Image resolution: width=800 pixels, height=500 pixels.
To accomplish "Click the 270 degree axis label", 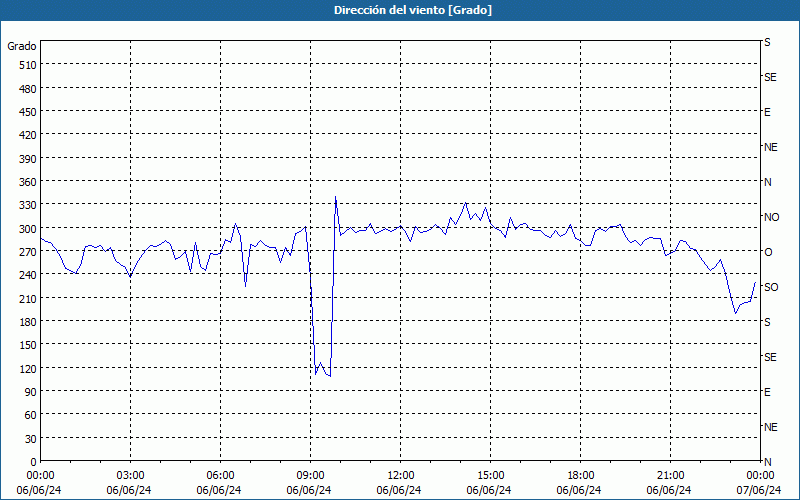I will click(x=28, y=252).
